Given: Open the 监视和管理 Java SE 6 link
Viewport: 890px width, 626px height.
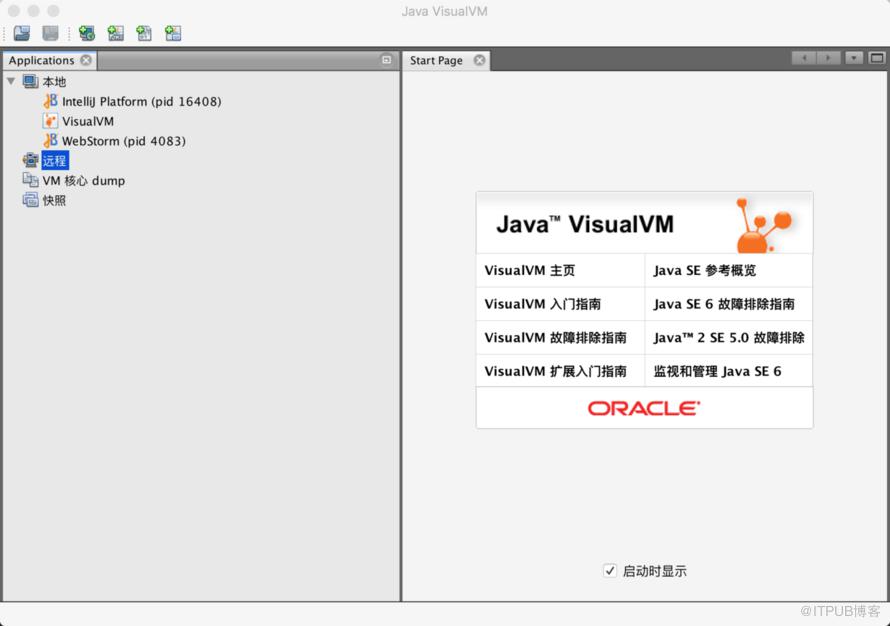Looking at the screenshot, I should point(717,371).
